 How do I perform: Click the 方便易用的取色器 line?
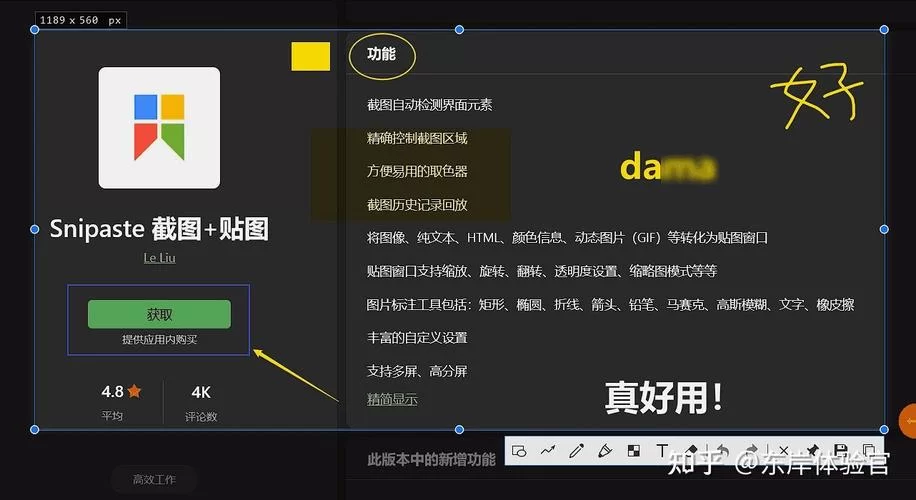417,171
